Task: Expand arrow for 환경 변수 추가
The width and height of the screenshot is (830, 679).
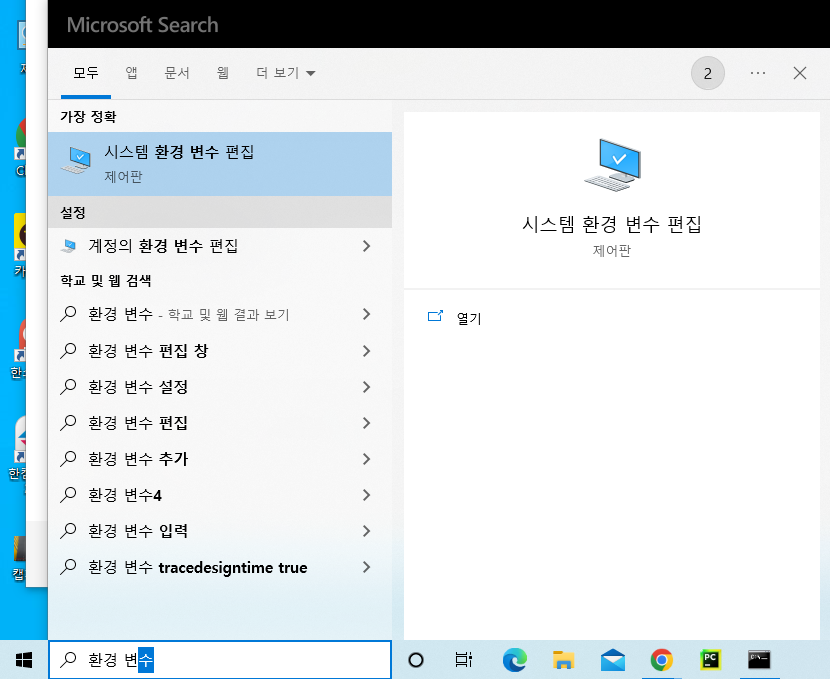Action: [x=366, y=459]
